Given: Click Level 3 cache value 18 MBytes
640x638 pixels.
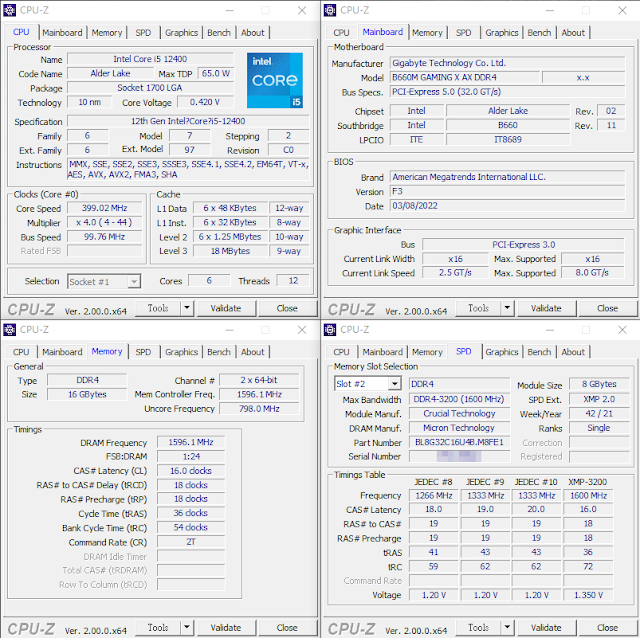Looking at the screenshot, I should pos(230,251).
